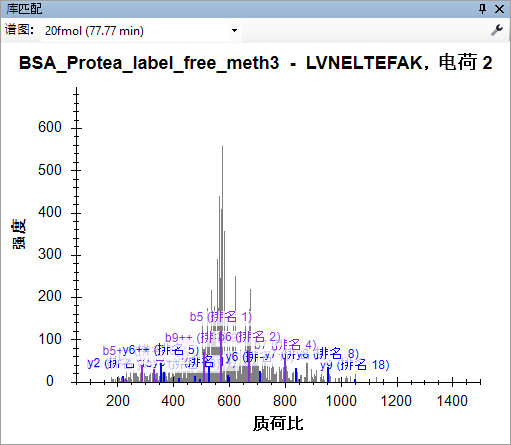This screenshot has width=511, height=445.
Task: Click the 600 tick on the intensity axis
Action: tap(50, 127)
